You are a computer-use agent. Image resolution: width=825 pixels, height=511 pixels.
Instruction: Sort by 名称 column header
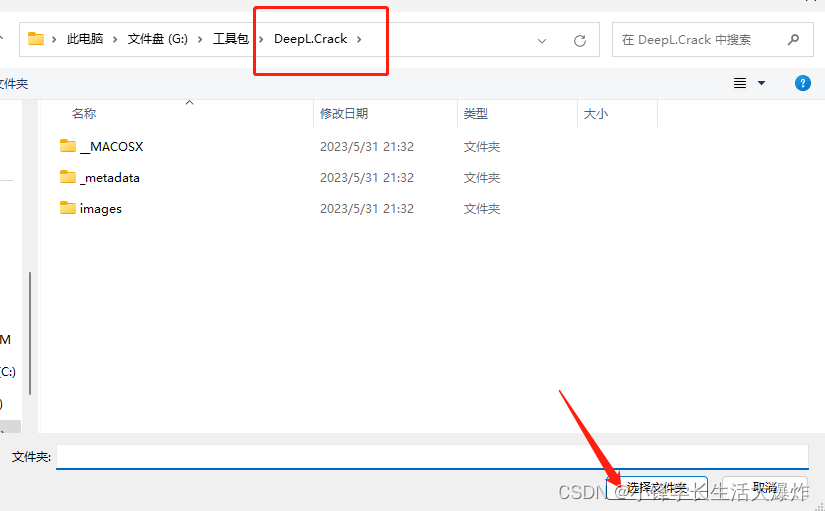(84, 114)
